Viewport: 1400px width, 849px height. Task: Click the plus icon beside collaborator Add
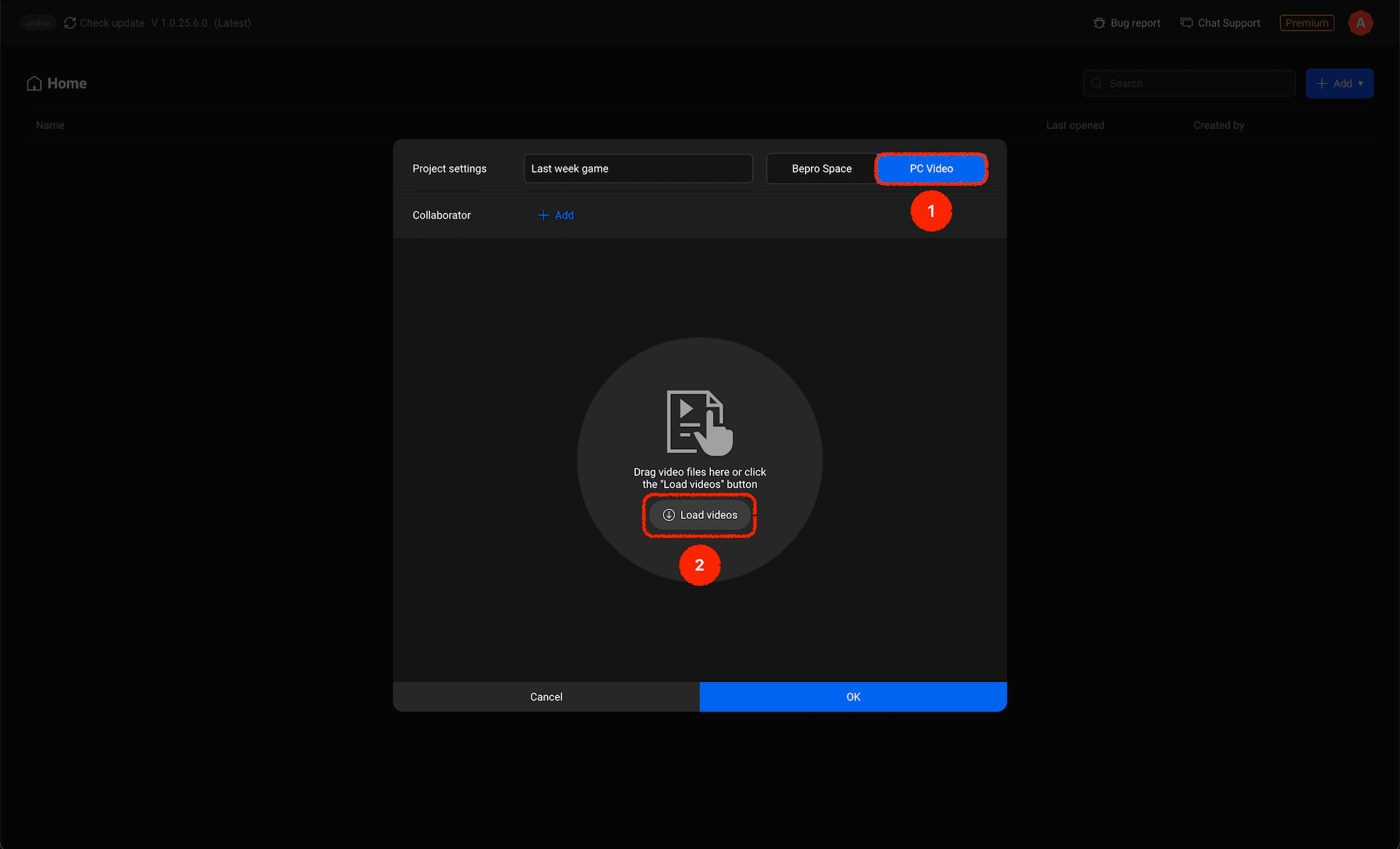pos(543,216)
